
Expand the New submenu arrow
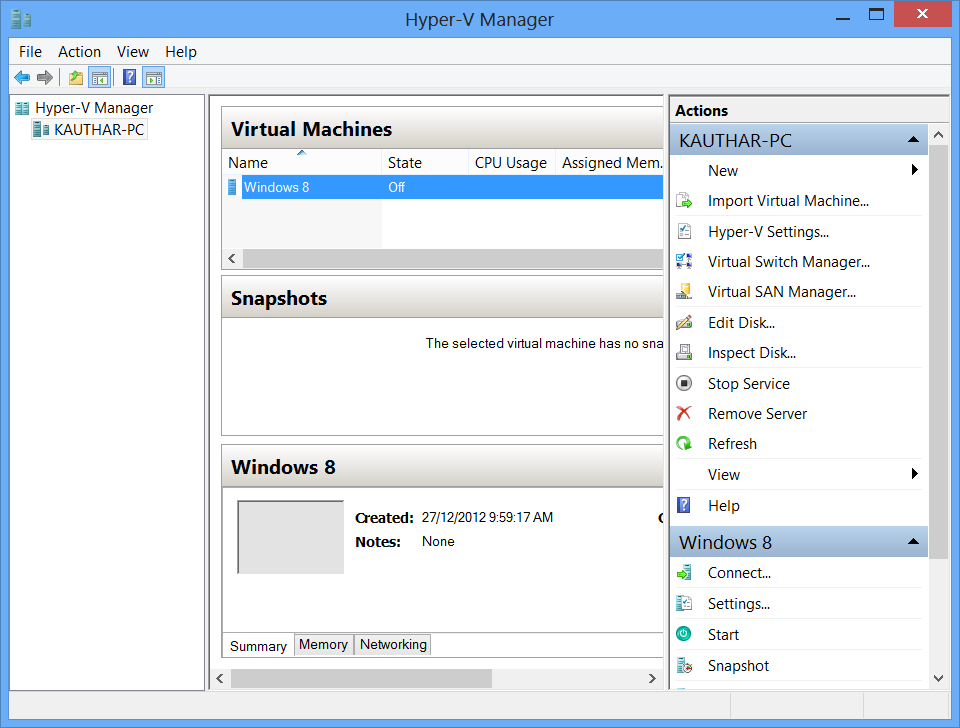point(914,170)
